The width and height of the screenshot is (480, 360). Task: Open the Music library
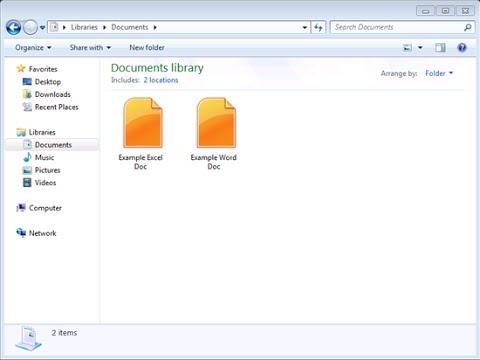click(x=44, y=157)
